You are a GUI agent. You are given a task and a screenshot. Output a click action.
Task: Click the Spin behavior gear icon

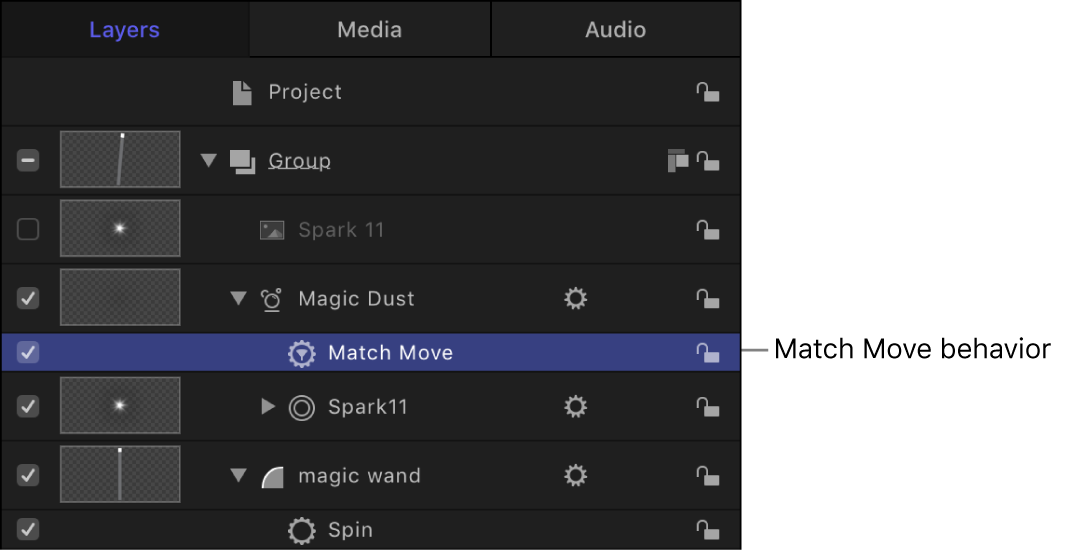point(301,530)
